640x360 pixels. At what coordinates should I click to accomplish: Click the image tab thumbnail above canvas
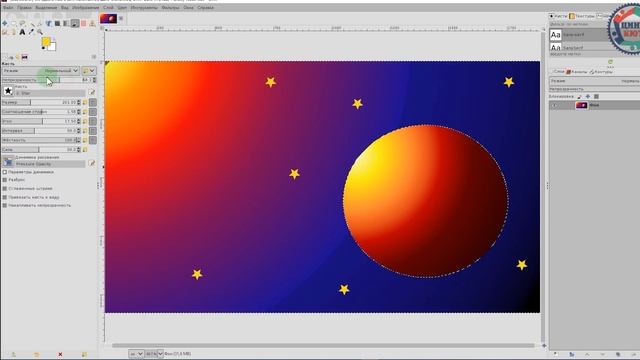pyautogui.click(x=109, y=18)
